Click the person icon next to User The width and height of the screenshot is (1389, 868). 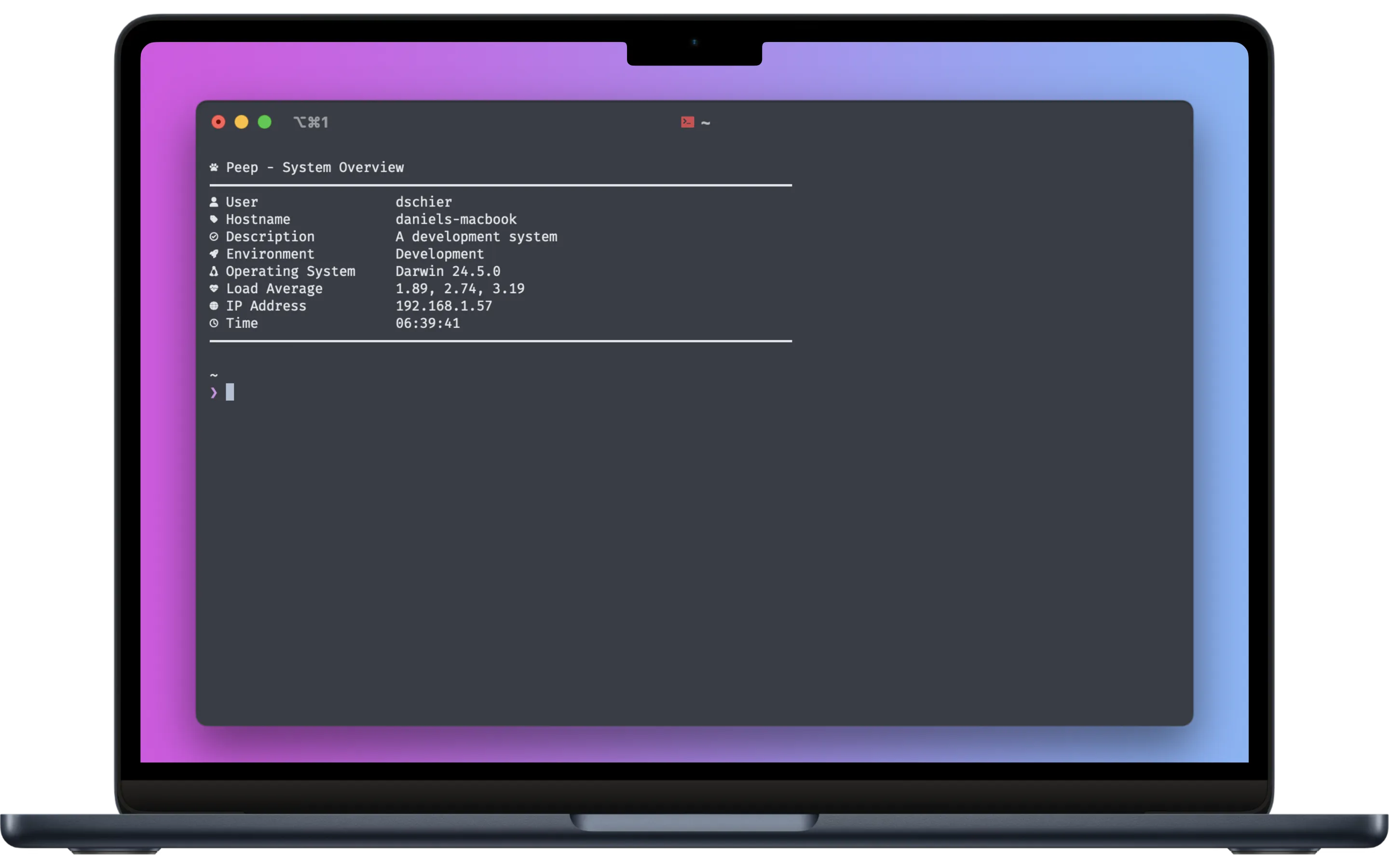pyautogui.click(x=214, y=202)
